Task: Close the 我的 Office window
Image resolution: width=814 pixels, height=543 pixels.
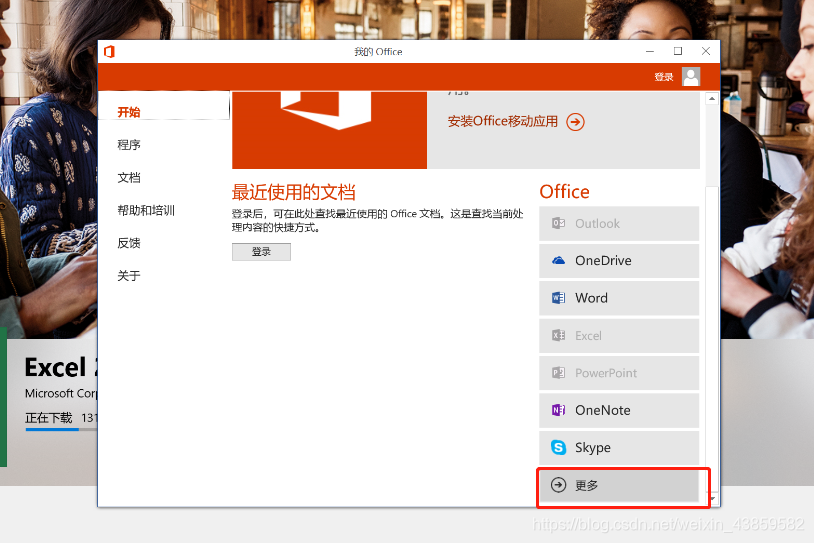Action: [706, 51]
